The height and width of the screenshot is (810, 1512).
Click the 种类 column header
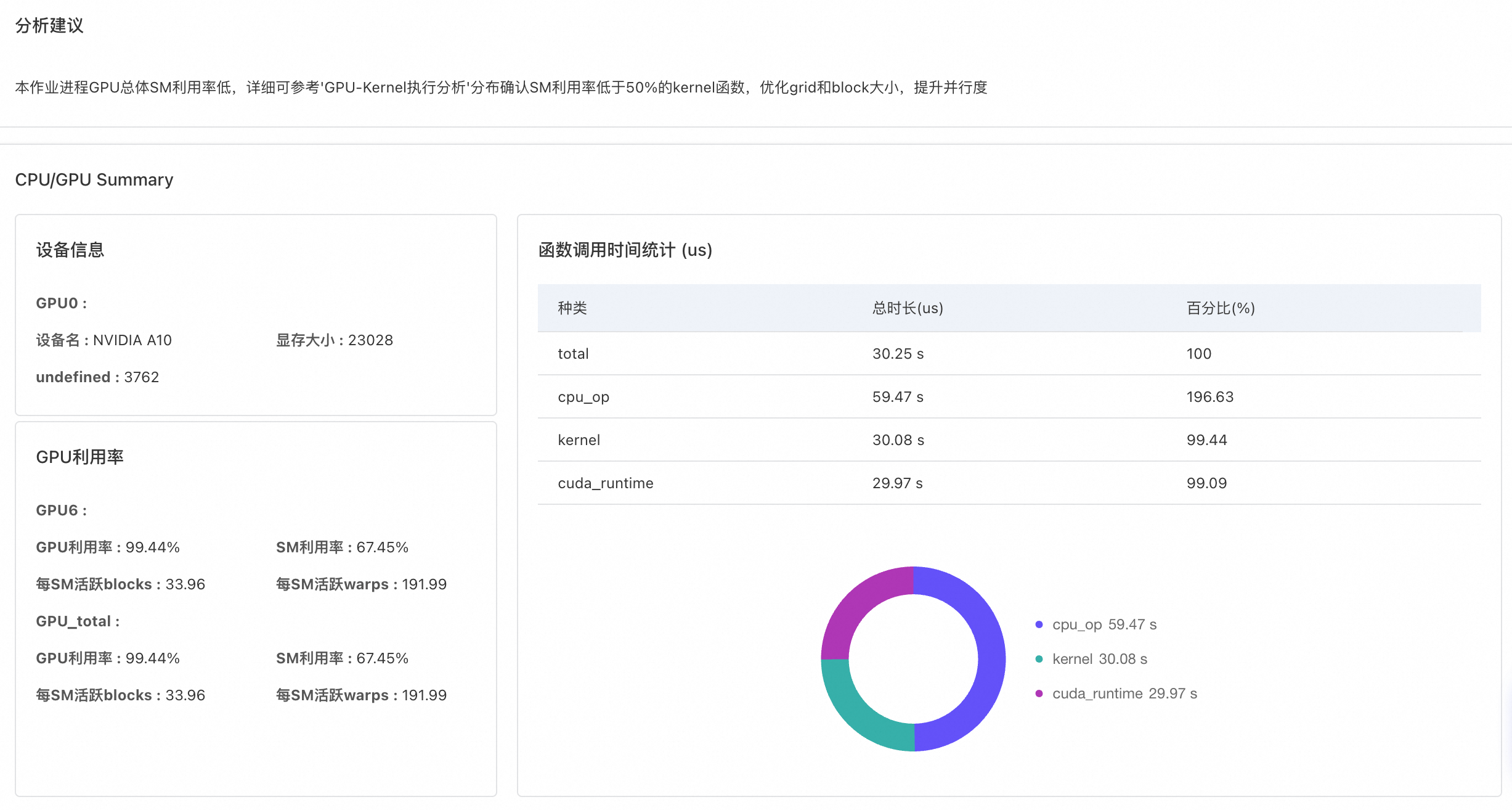(x=572, y=308)
